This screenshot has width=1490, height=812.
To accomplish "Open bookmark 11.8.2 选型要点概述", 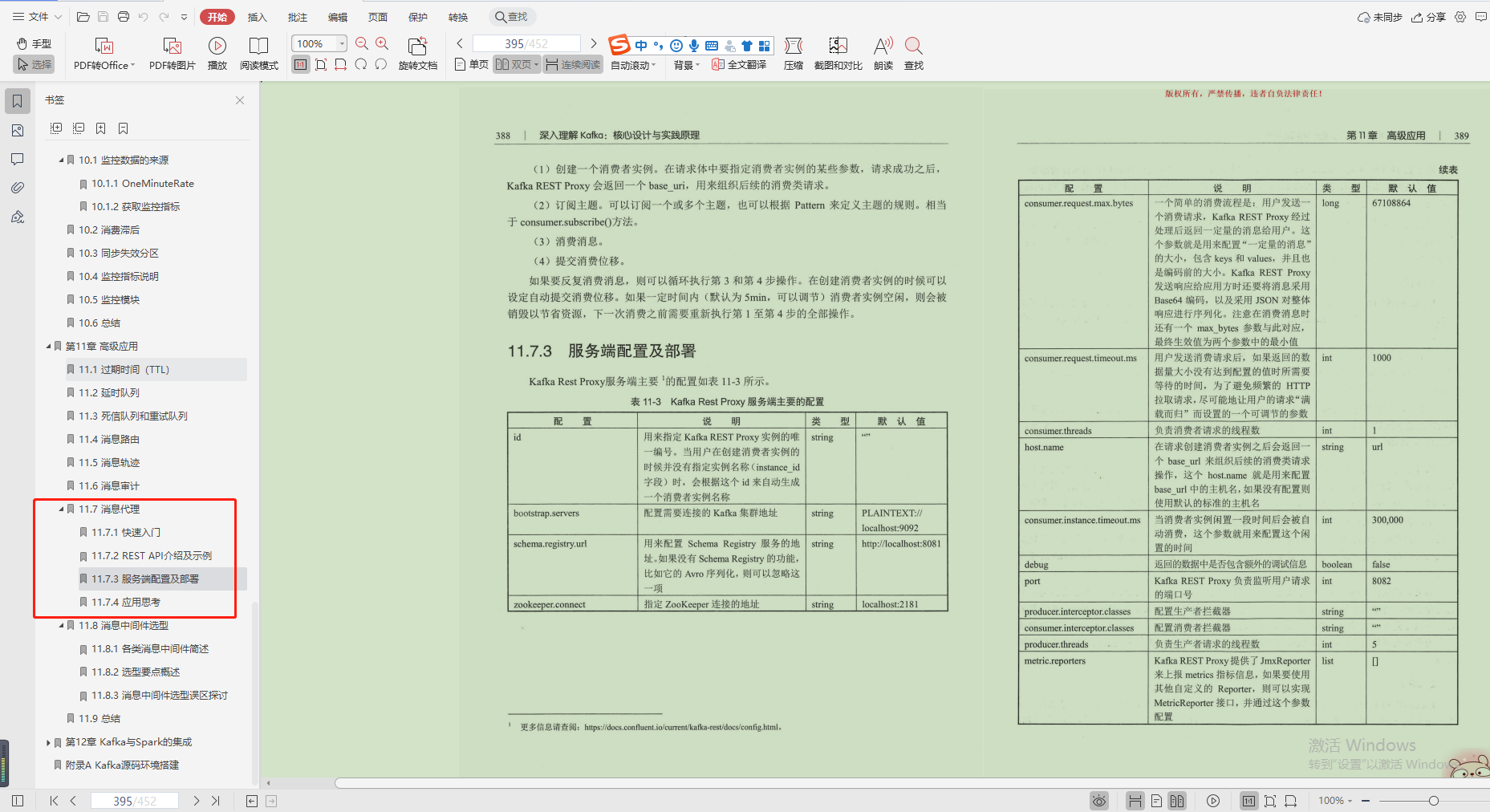I will (x=136, y=672).
